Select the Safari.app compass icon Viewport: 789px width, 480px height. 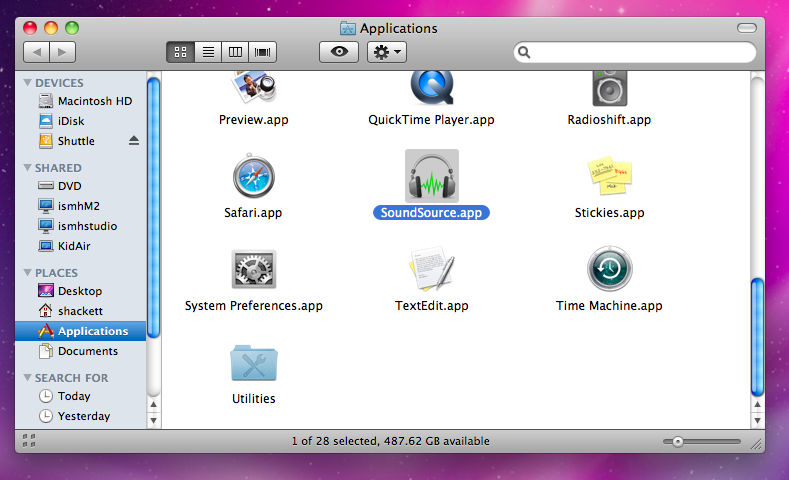pyautogui.click(x=254, y=176)
